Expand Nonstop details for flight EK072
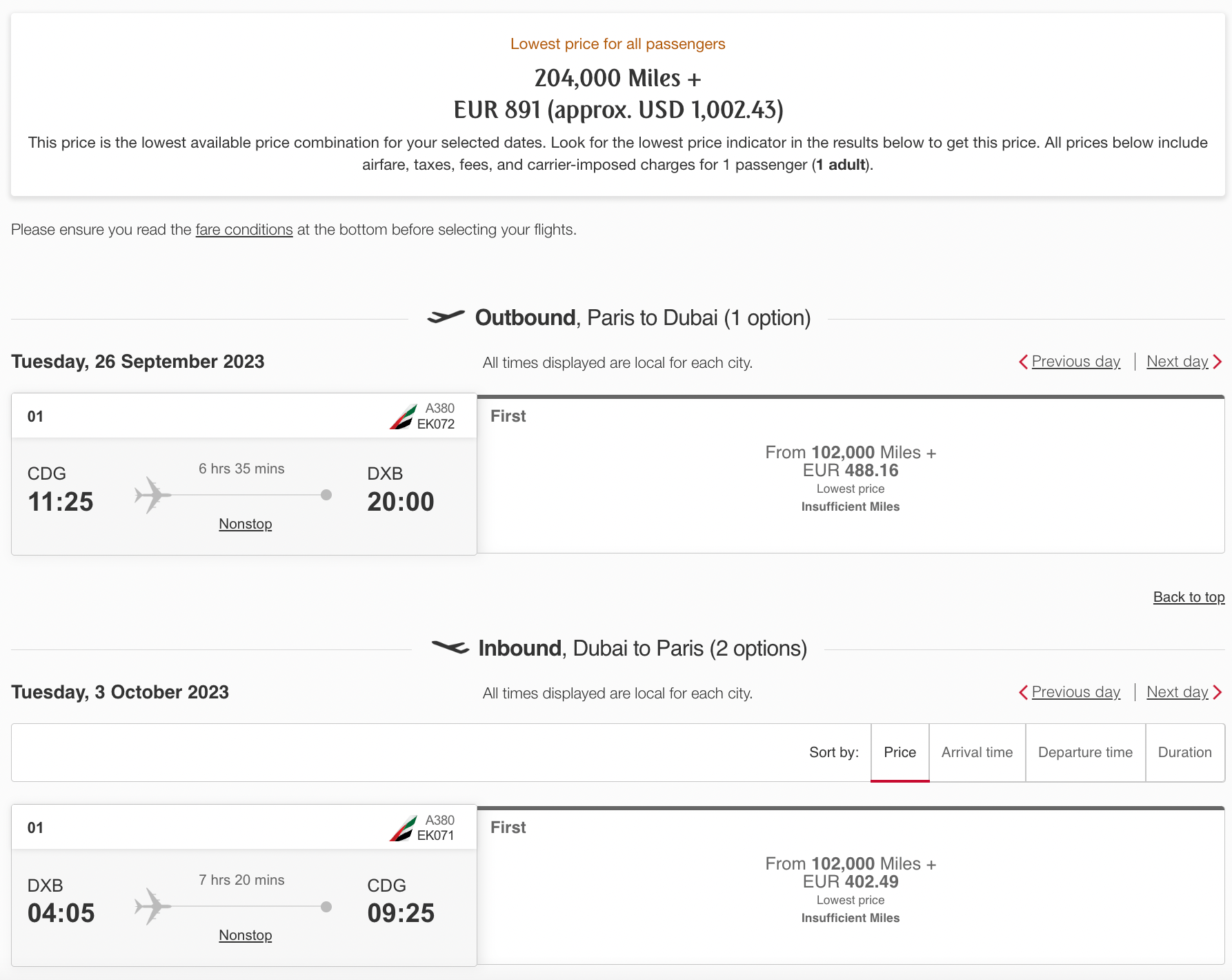 [x=245, y=524]
